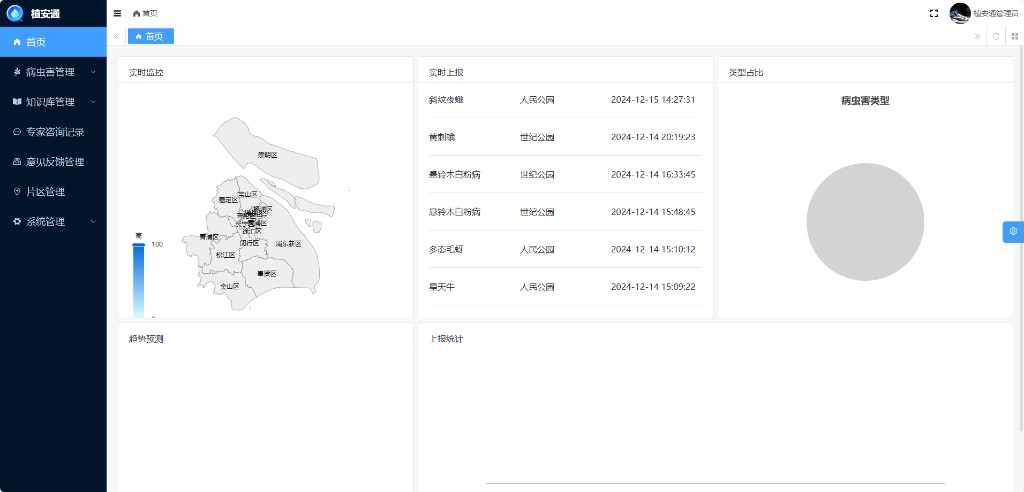This screenshot has width=1024, height=492.
Task: Click the 专家咨询记录 chat icon
Action: coord(17,132)
